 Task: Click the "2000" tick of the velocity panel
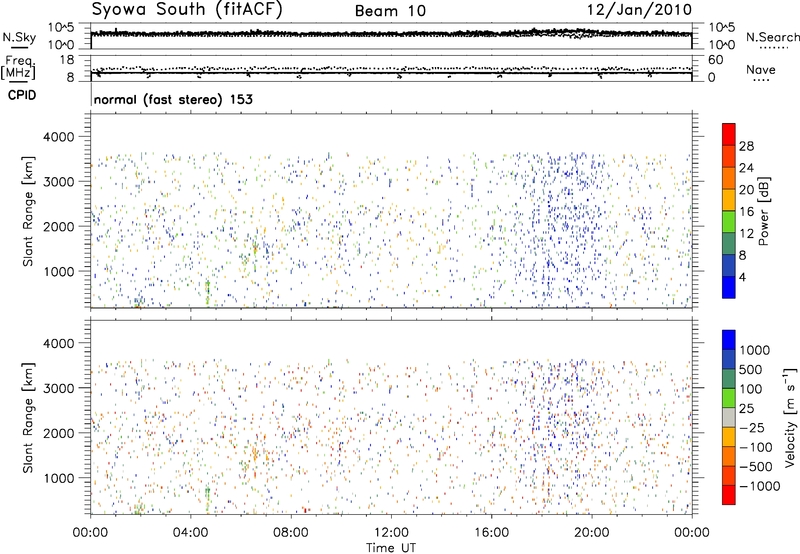point(58,433)
